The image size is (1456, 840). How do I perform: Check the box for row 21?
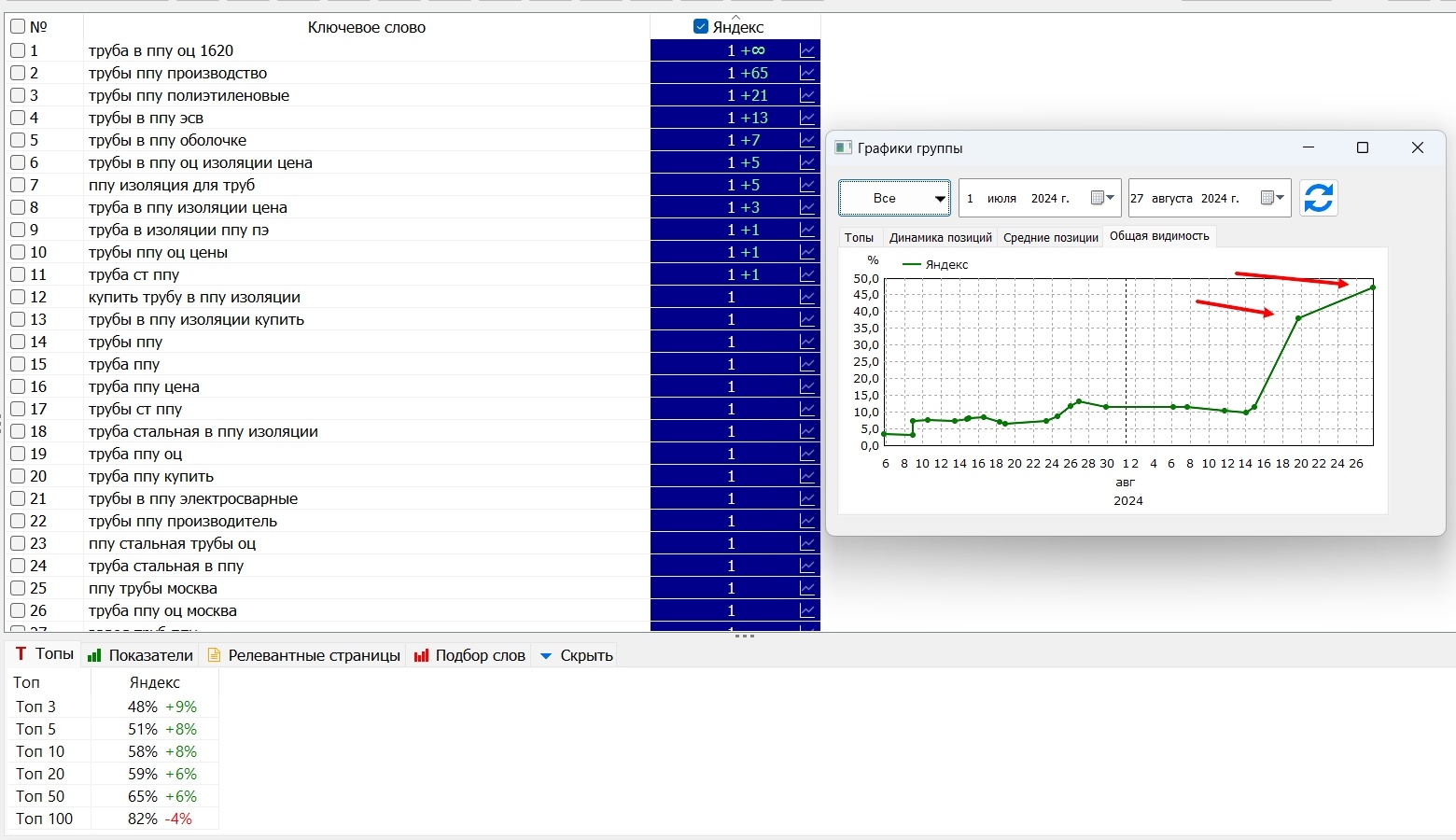pos(18,498)
